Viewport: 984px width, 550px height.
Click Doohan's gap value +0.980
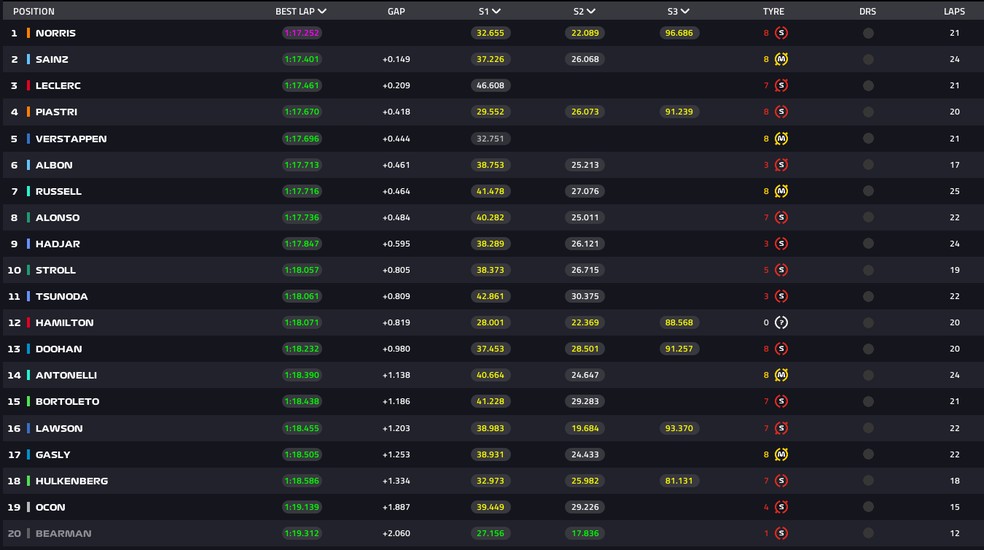(396, 348)
